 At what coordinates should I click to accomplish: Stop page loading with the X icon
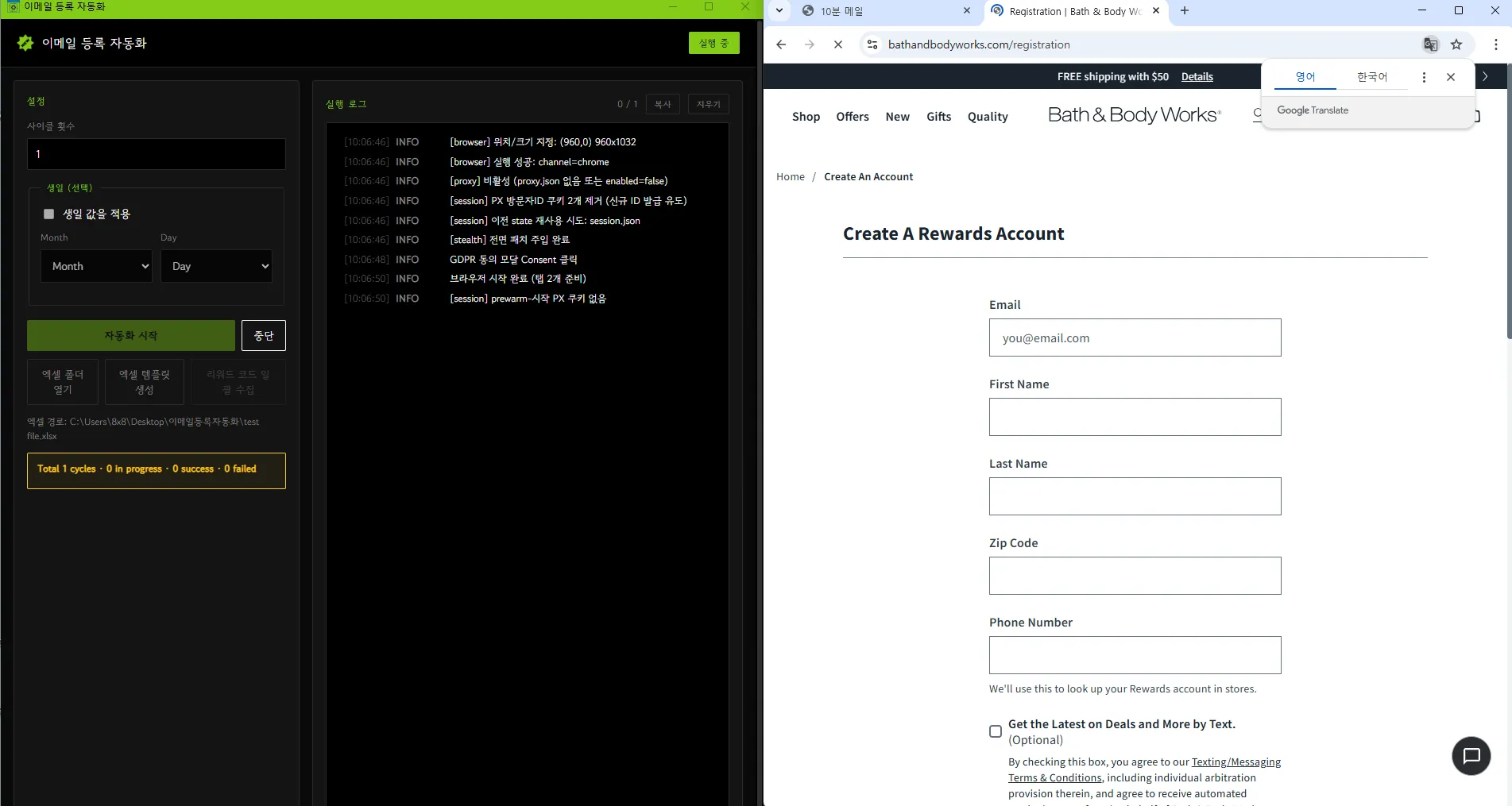coord(838,44)
